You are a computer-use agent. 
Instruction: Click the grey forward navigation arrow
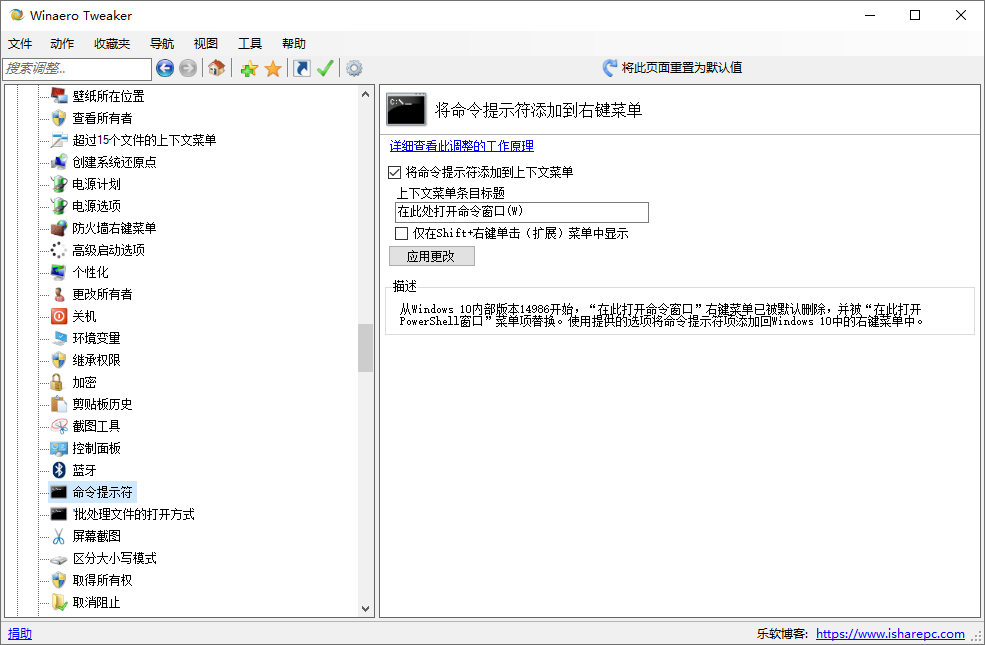click(x=187, y=68)
